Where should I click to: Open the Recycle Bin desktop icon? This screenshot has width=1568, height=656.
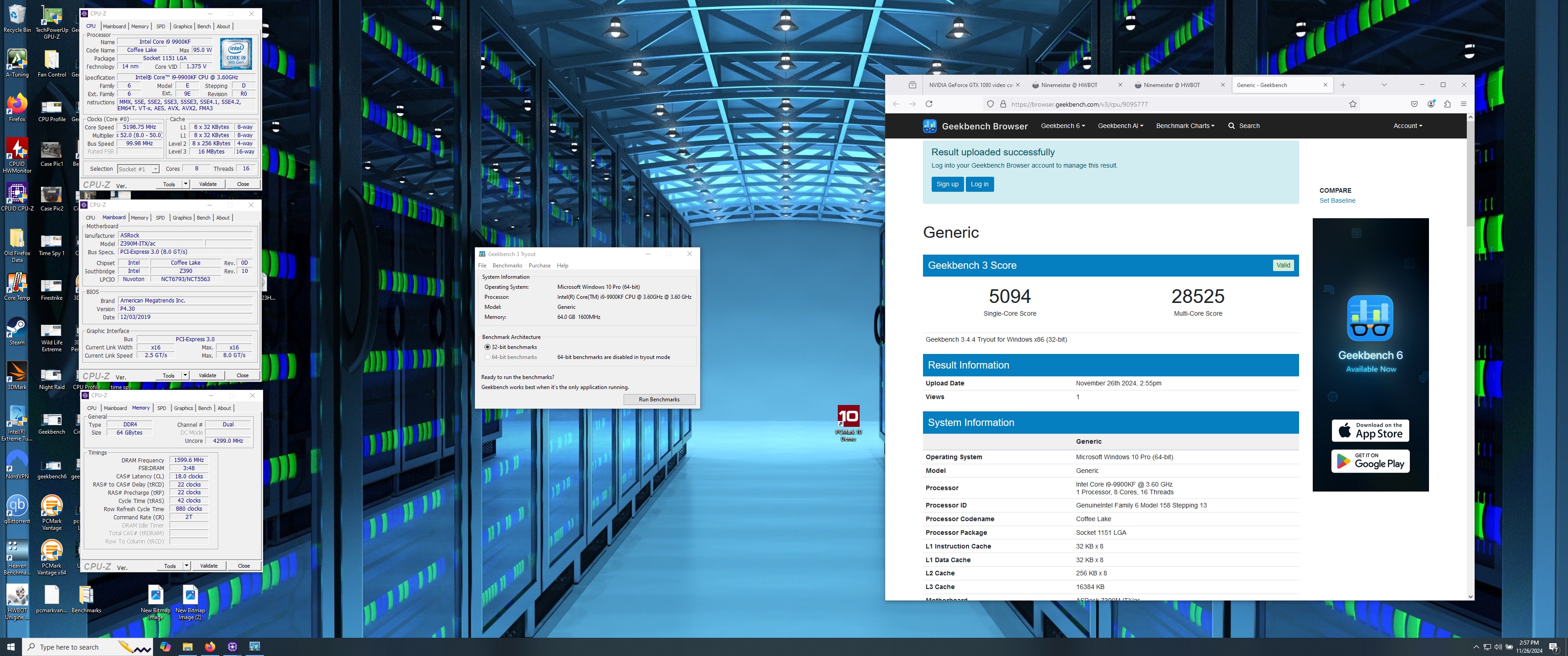pos(17,19)
